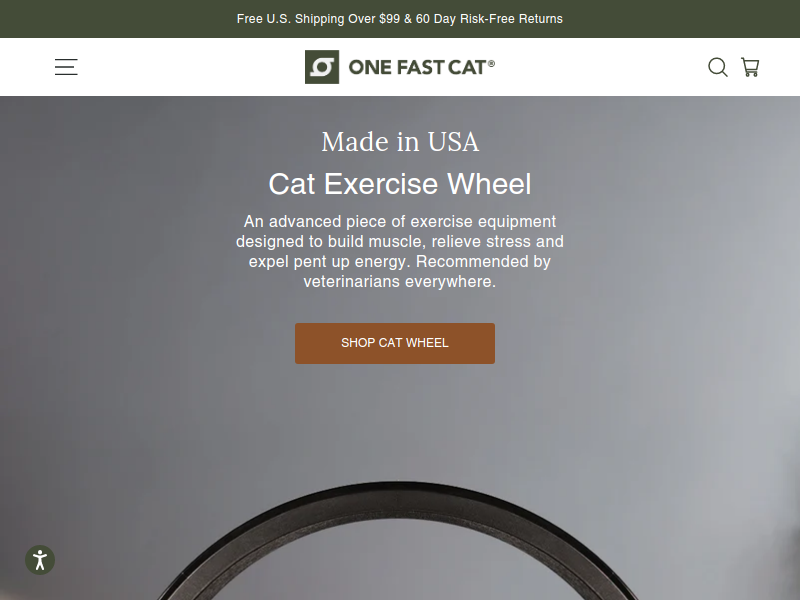Click the Free U.S. Shipping announcement text
The image size is (800, 600).
point(306,19)
